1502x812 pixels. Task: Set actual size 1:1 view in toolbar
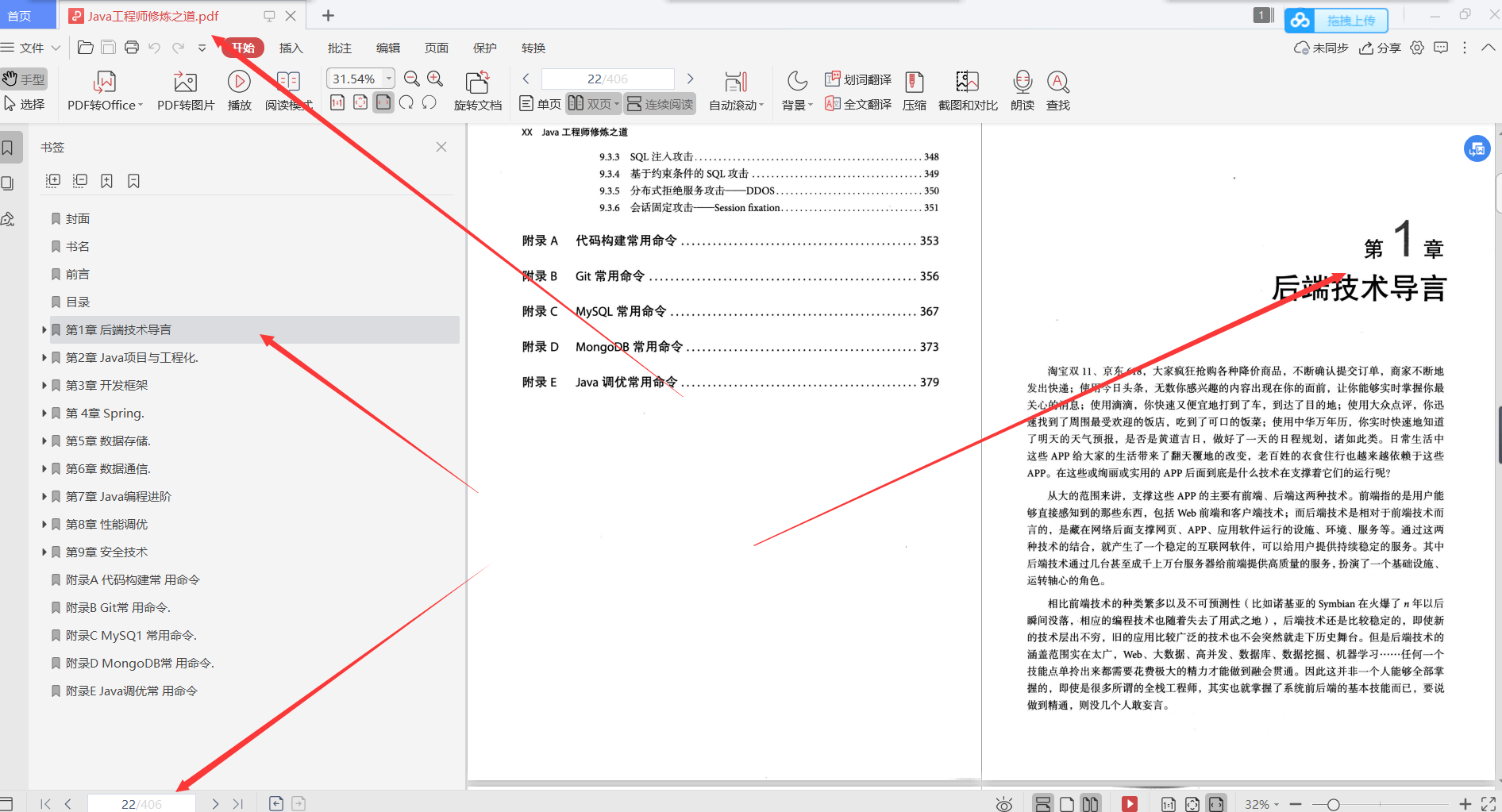[337, 103]
